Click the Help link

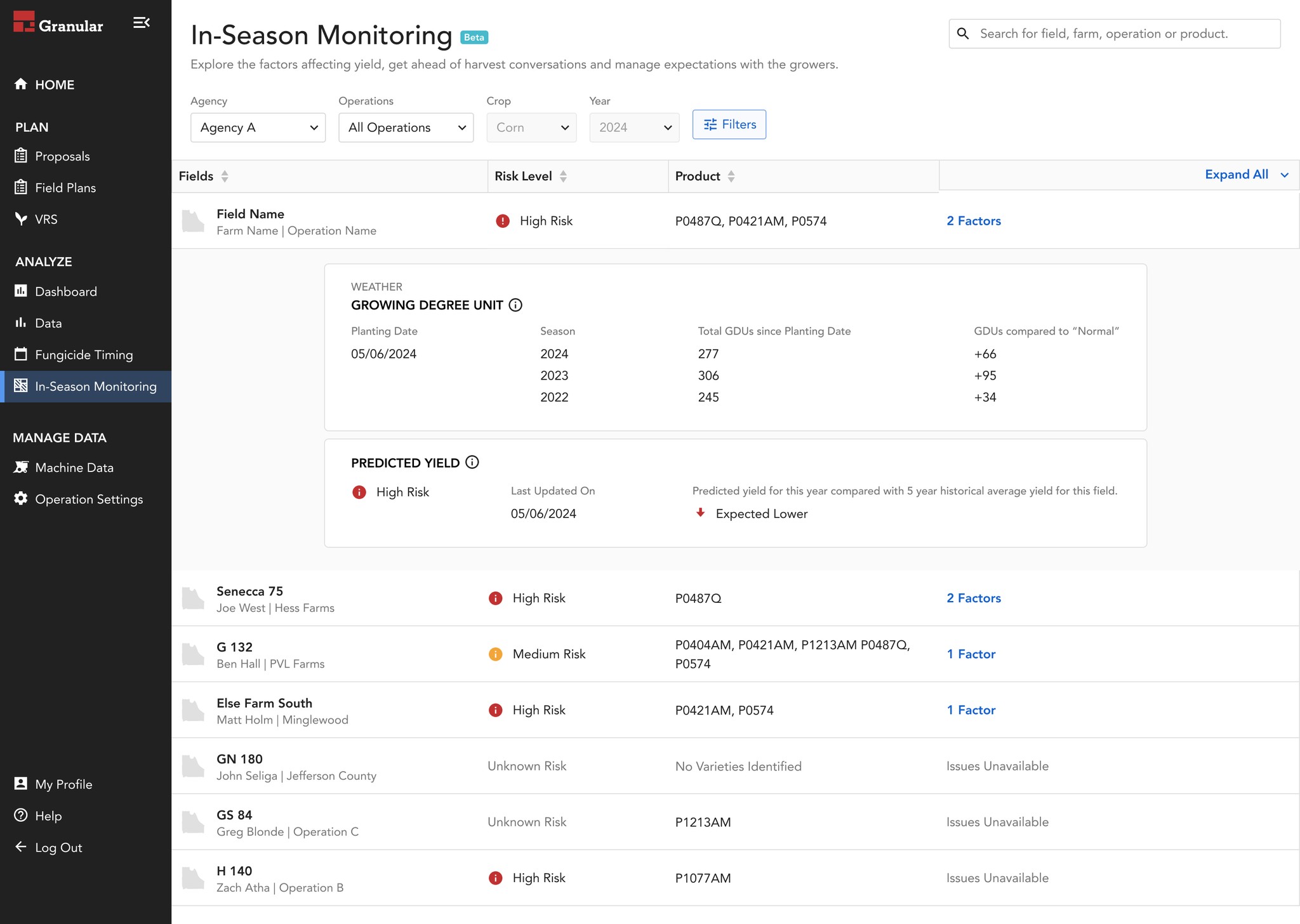48,816
